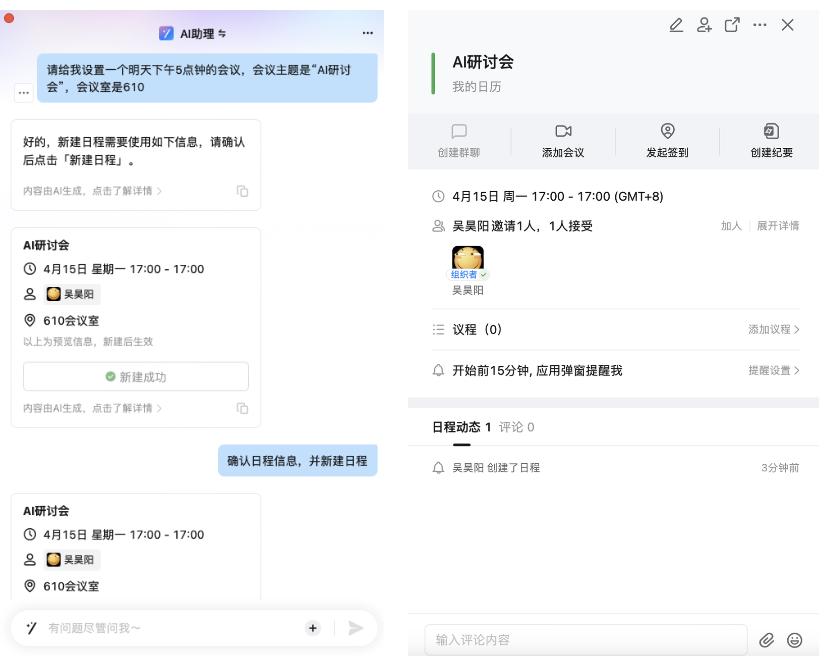Click the clock icon in the event panel time row

(x=438, y=197)
